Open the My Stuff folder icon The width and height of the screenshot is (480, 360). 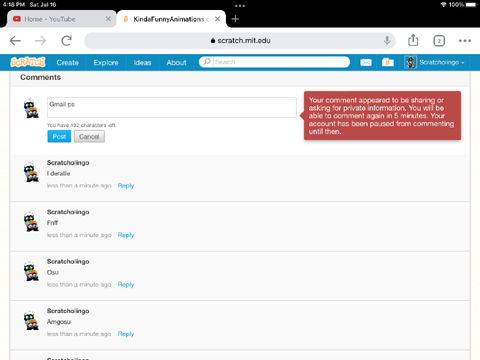click(x=388, y=62)
